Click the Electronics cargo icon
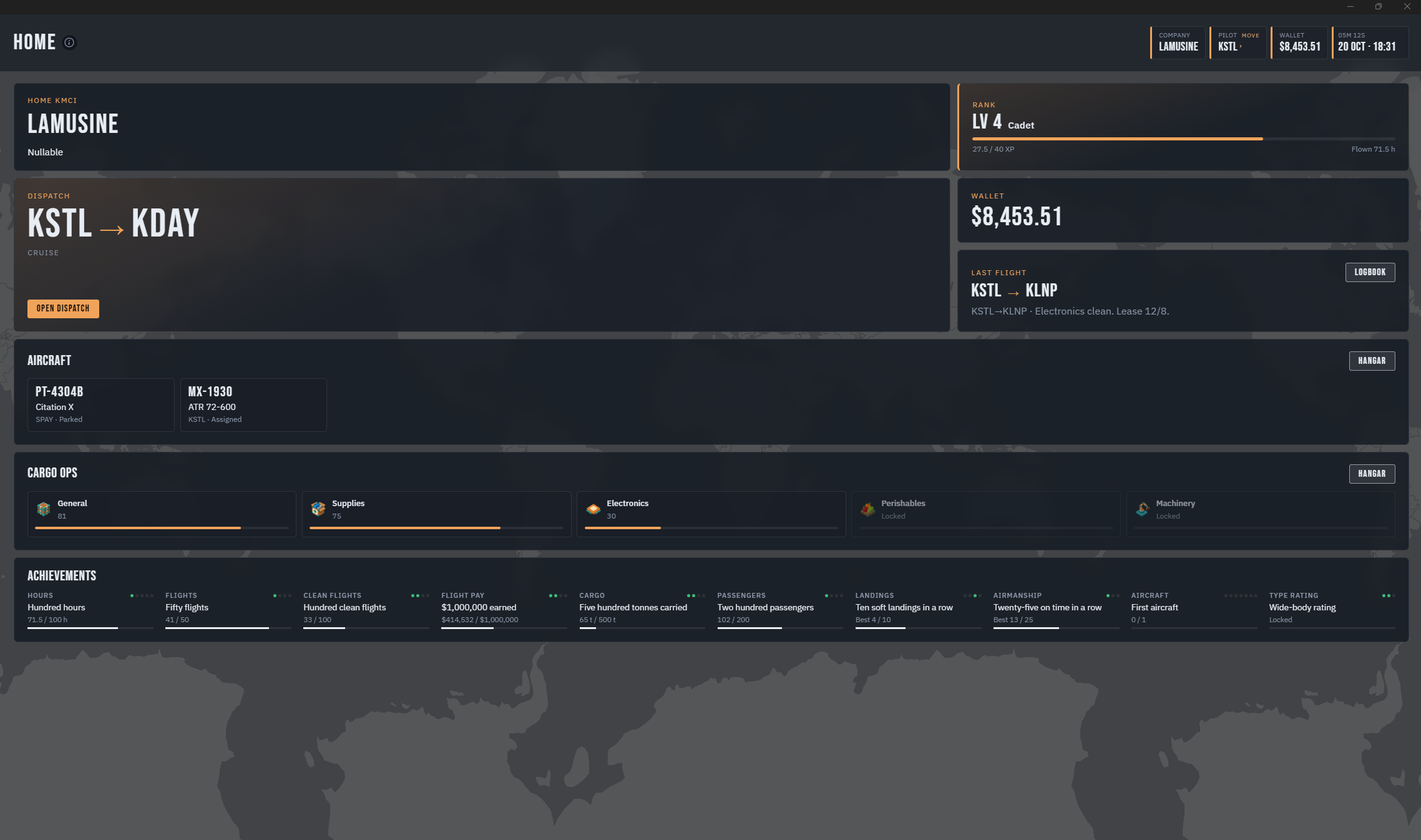Viewport: 1421px width, 840px height. coord(593,509)
